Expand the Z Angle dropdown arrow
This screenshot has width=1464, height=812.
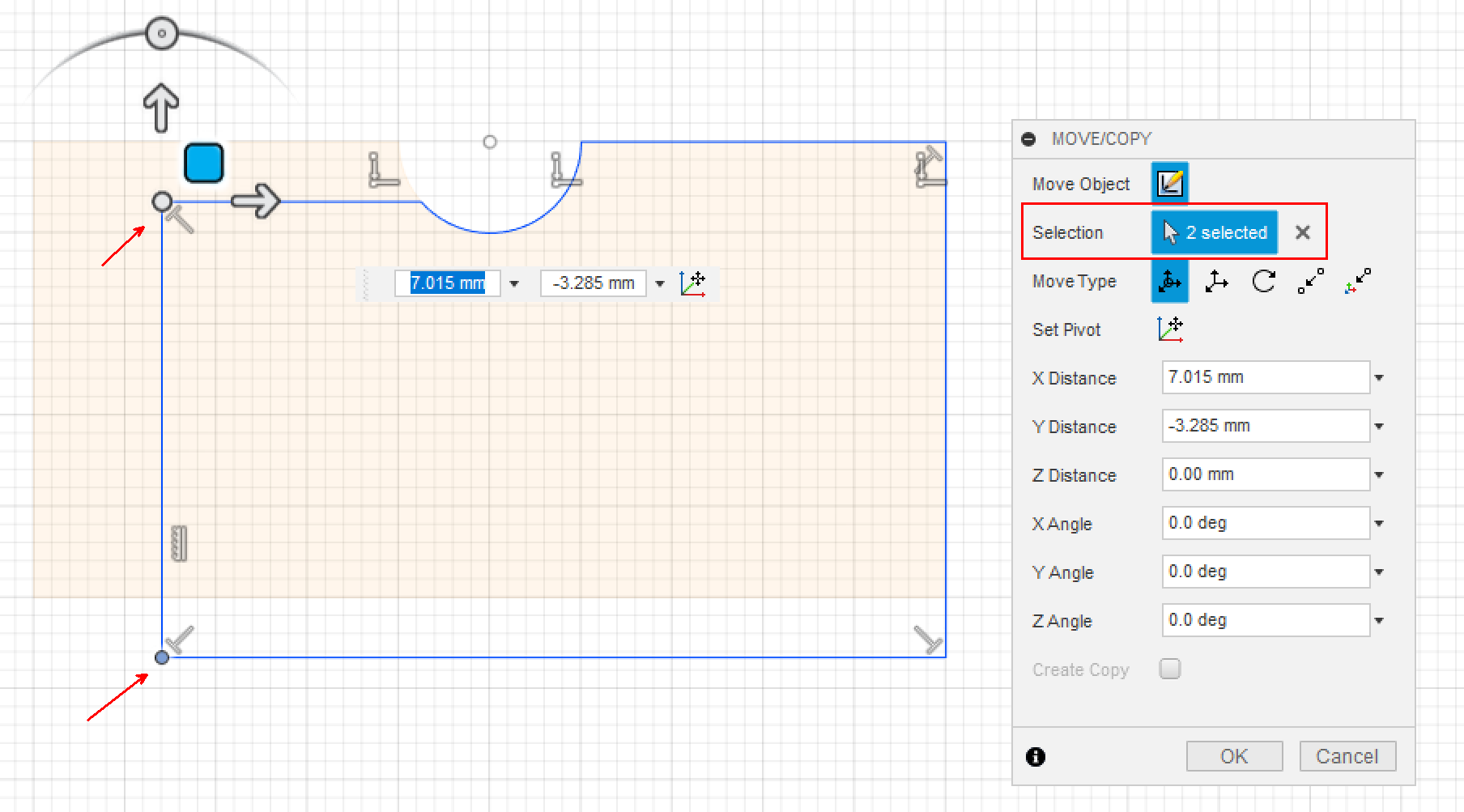pyautogui.click(x=1379, y=621)
